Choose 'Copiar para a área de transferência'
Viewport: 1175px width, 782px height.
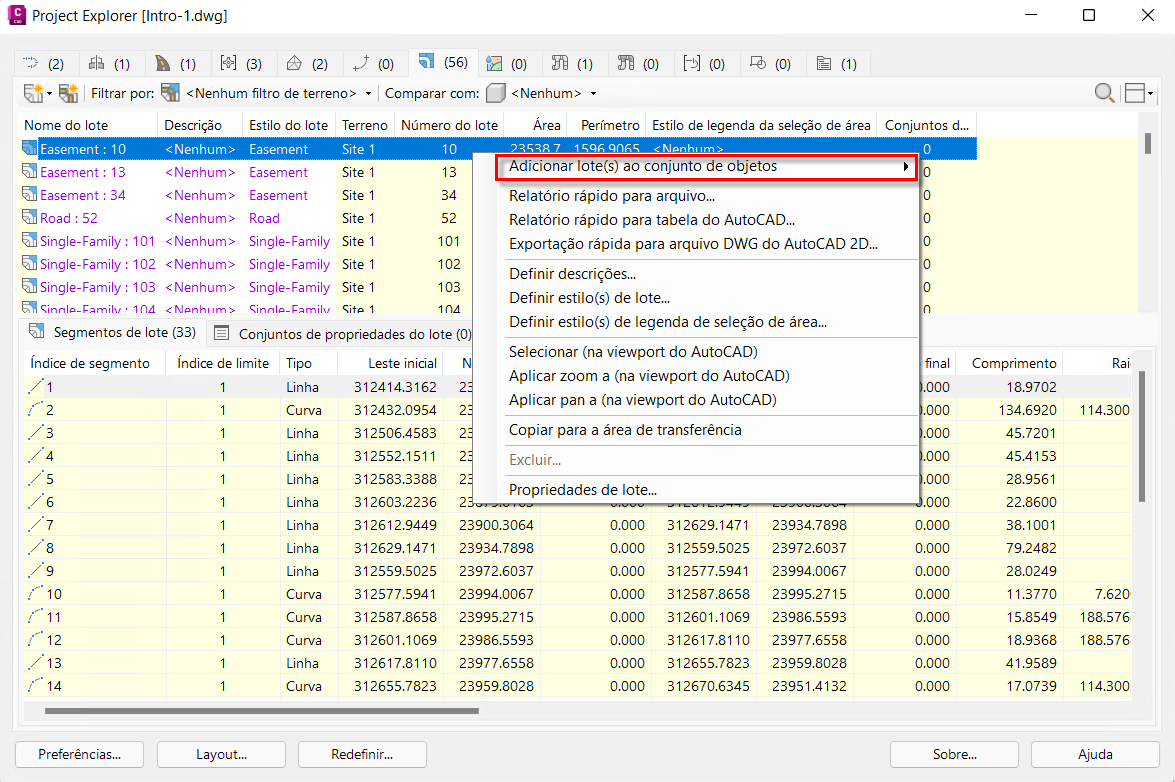(x=625, y=430)
